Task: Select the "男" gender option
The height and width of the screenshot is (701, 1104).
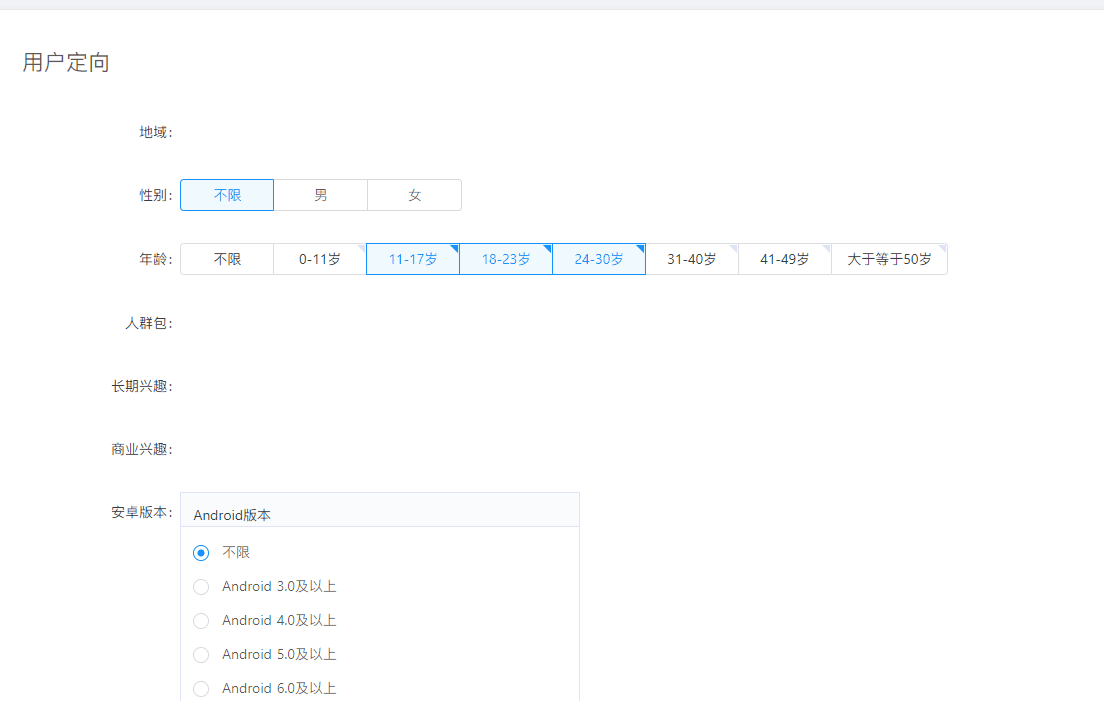Action: point(320,195)
